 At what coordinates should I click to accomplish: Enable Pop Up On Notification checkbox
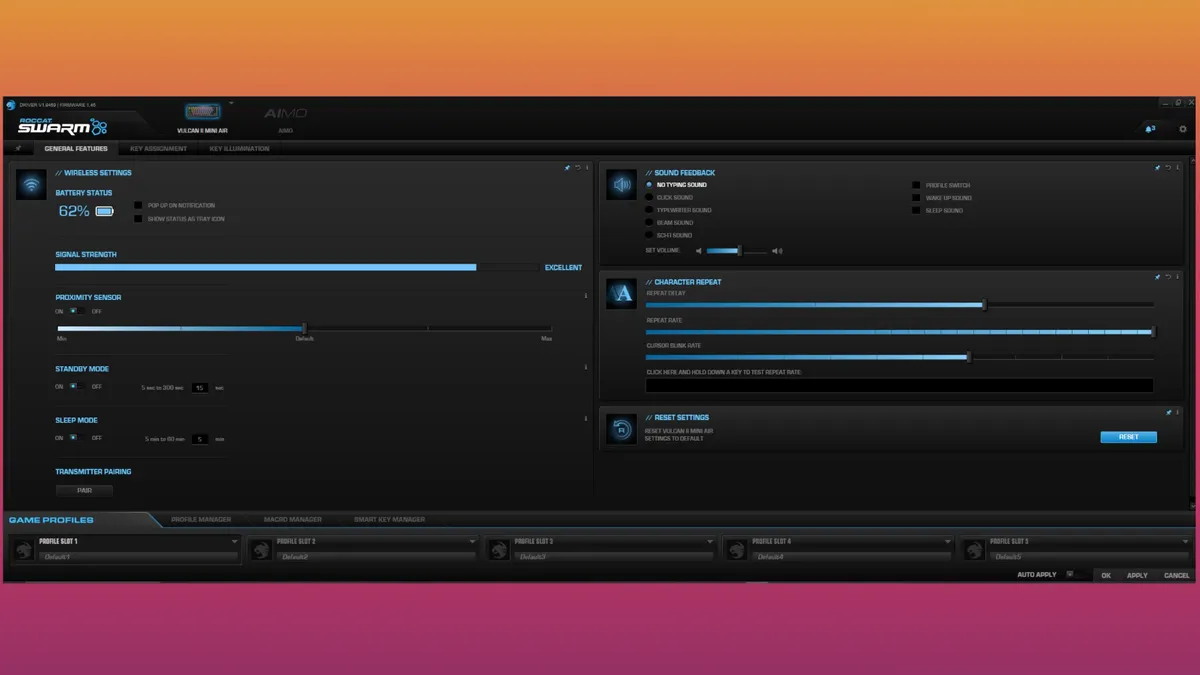[139, 206]
